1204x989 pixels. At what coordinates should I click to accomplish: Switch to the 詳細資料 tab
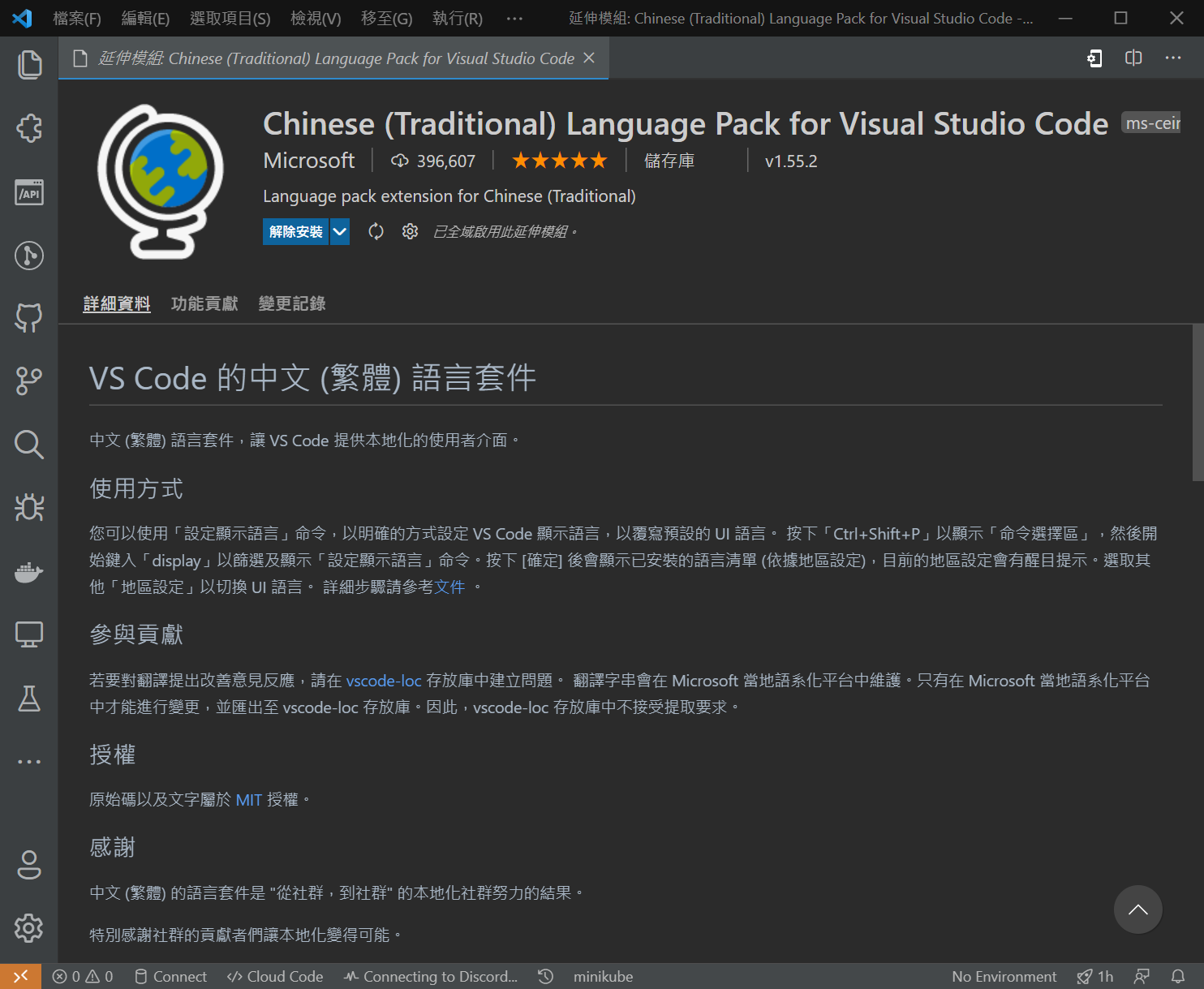click(117, 303)
